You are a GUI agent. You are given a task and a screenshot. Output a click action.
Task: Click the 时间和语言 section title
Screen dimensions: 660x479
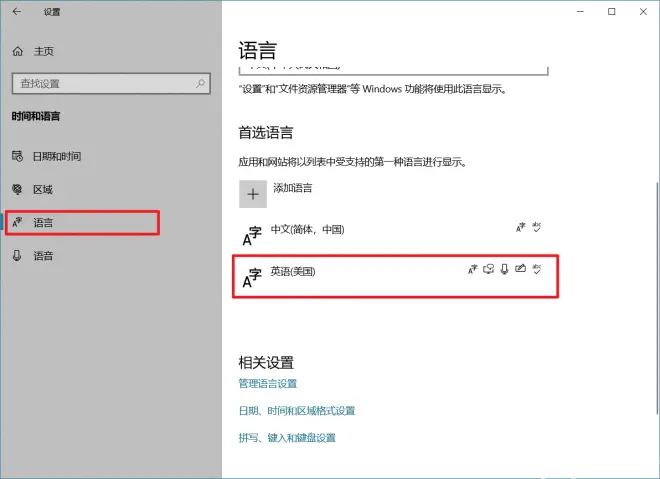(x=36, y=116)
